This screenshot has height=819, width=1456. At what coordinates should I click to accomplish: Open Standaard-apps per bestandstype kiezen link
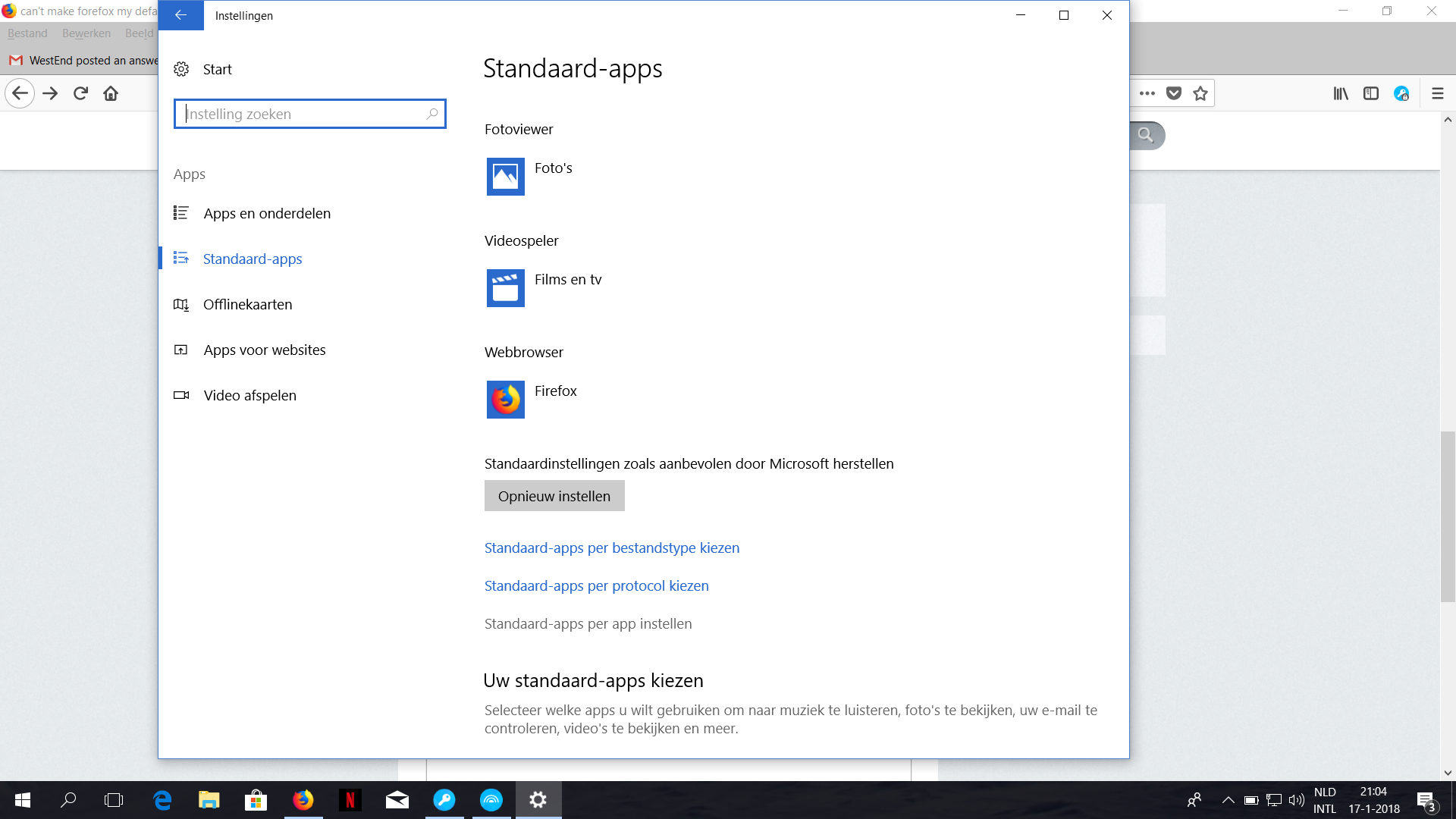[x=611, y=548]
